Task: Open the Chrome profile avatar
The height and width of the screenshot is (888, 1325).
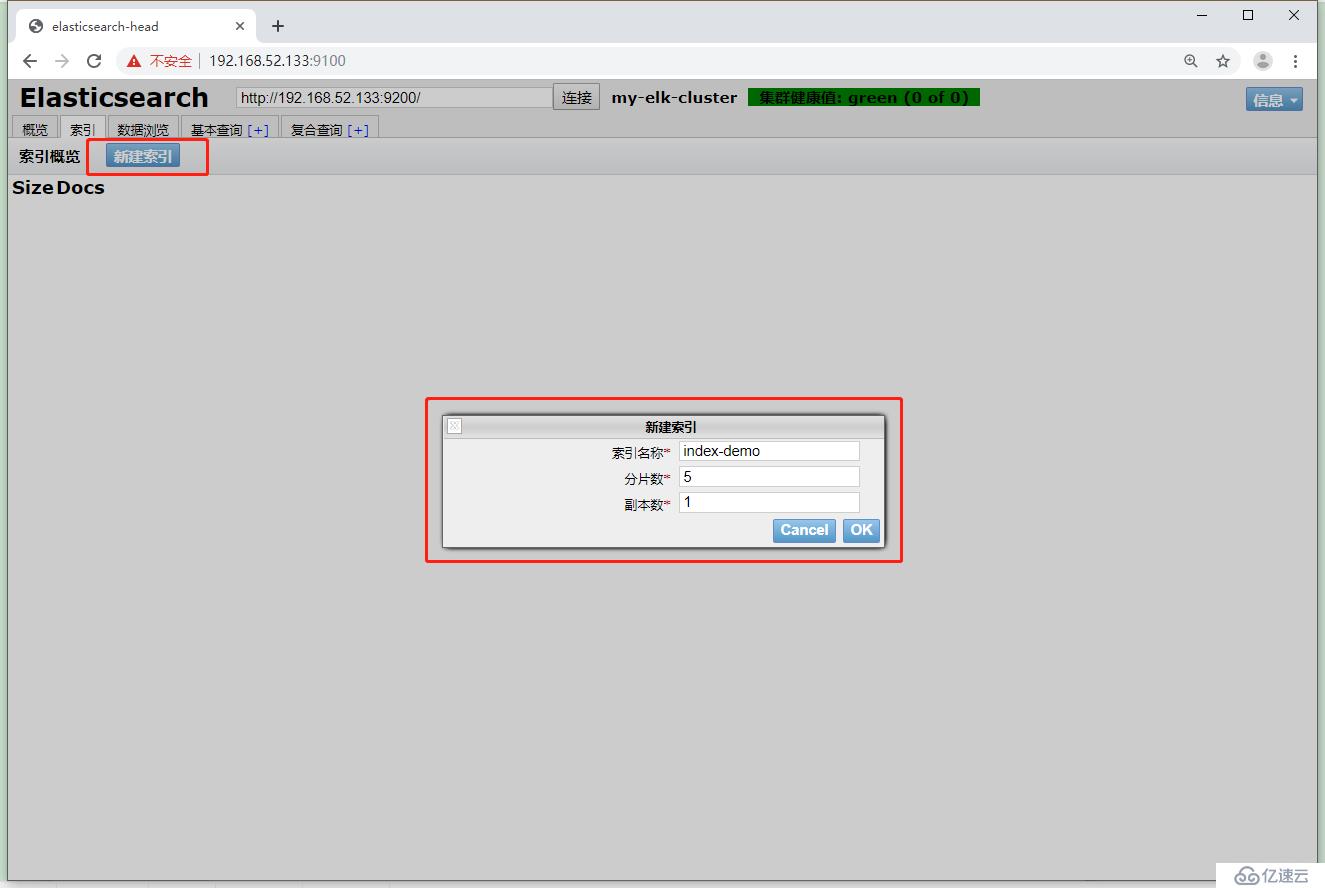Action: (x=1263, y=61)
